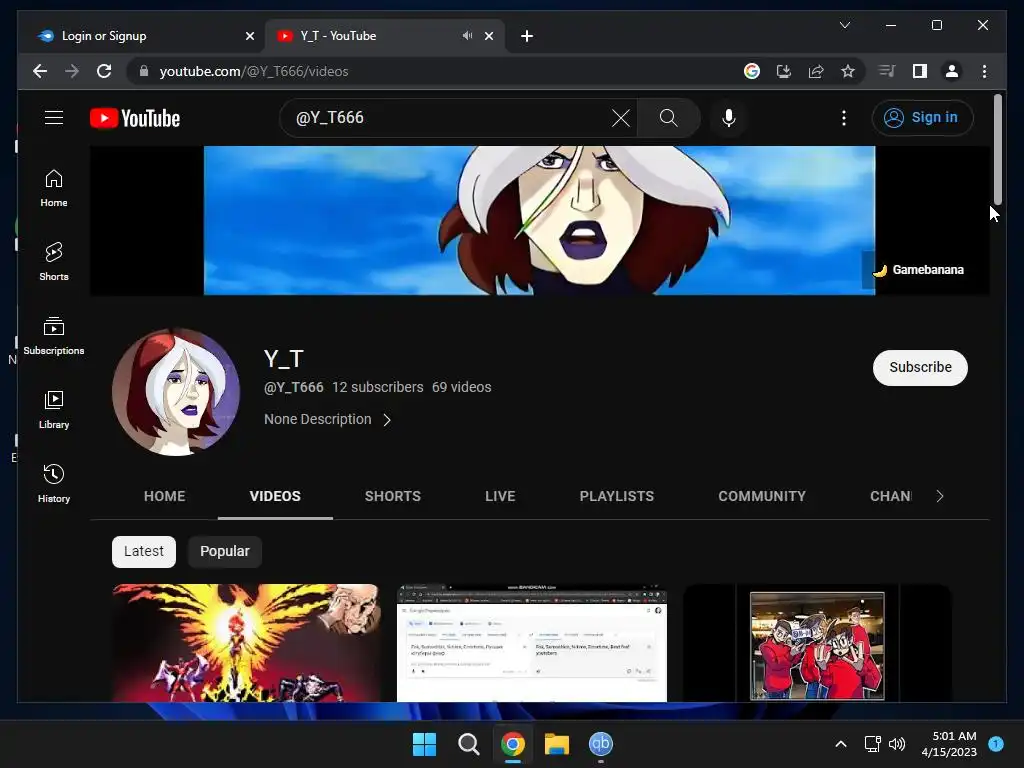Open the tab search dropdown arrow
This screenshot has height=768, width=1024.
point(844,25)
